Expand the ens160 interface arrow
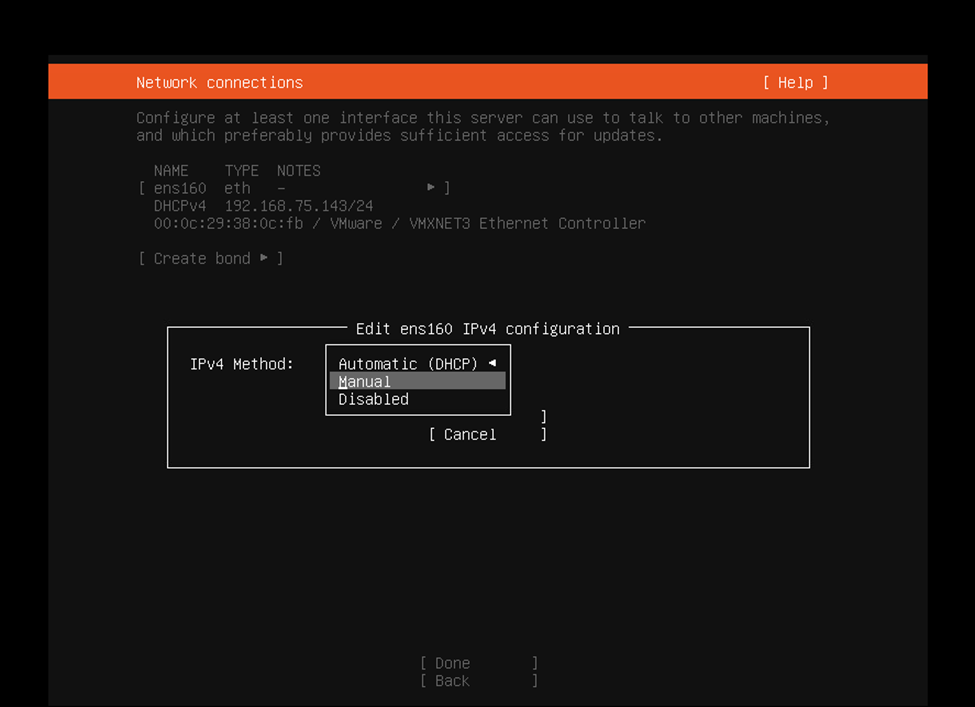 point(431,187)
